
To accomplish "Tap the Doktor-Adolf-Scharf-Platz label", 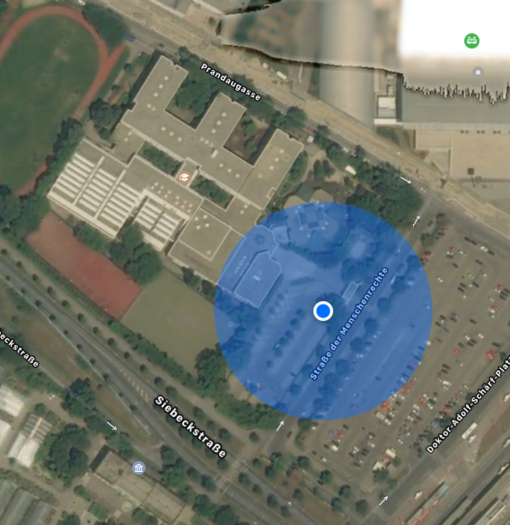I will coord(468,409).
